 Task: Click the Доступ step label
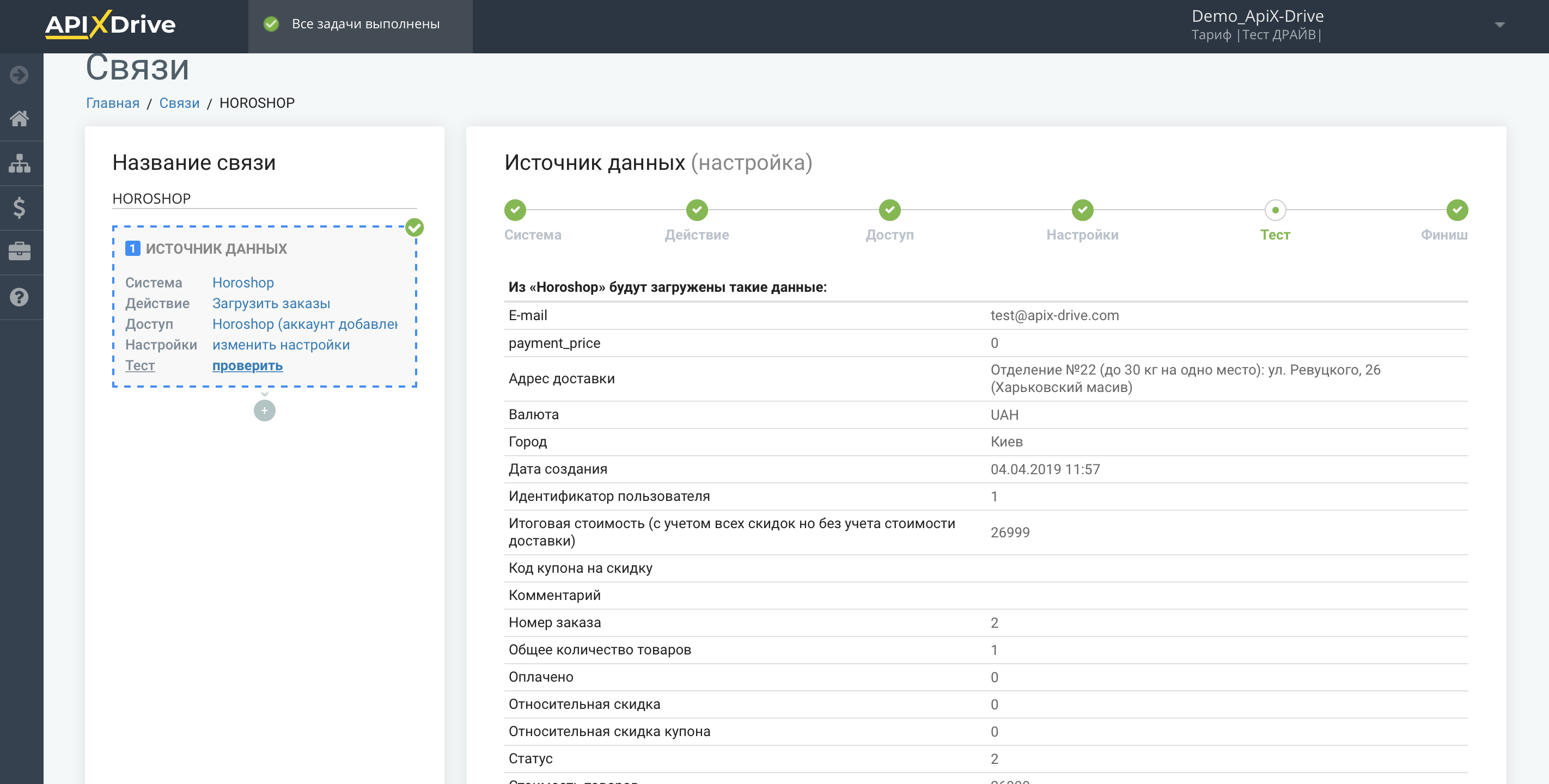point(889,235)
